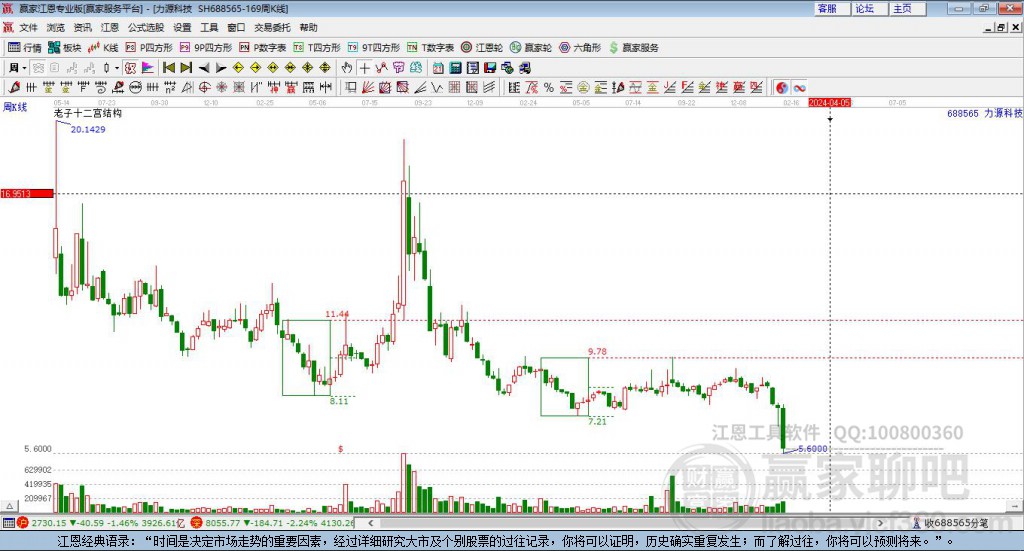Screen dimensions: 1024x551
Task: Toggle the crosshair cursor tool
Action: click(364, 68)
